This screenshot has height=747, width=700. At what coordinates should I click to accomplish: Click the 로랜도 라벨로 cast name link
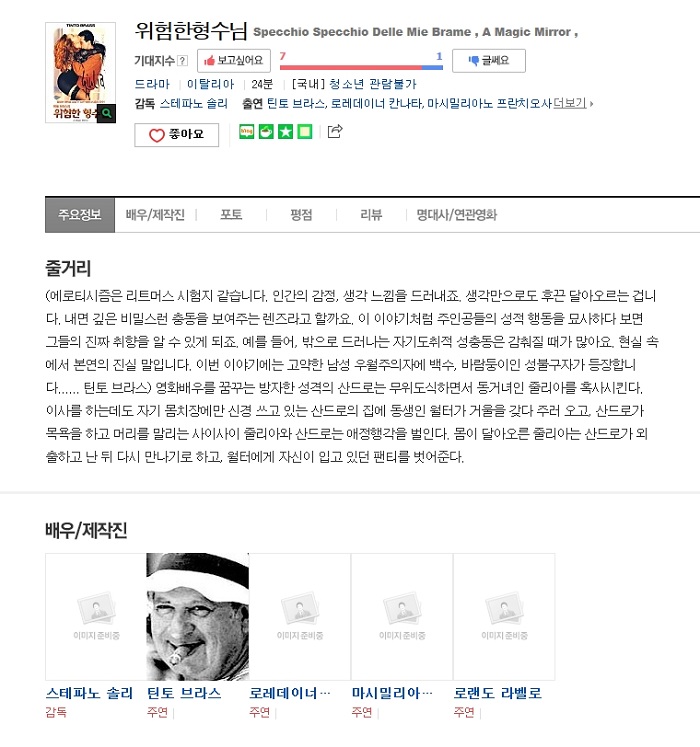pos(497,693)
